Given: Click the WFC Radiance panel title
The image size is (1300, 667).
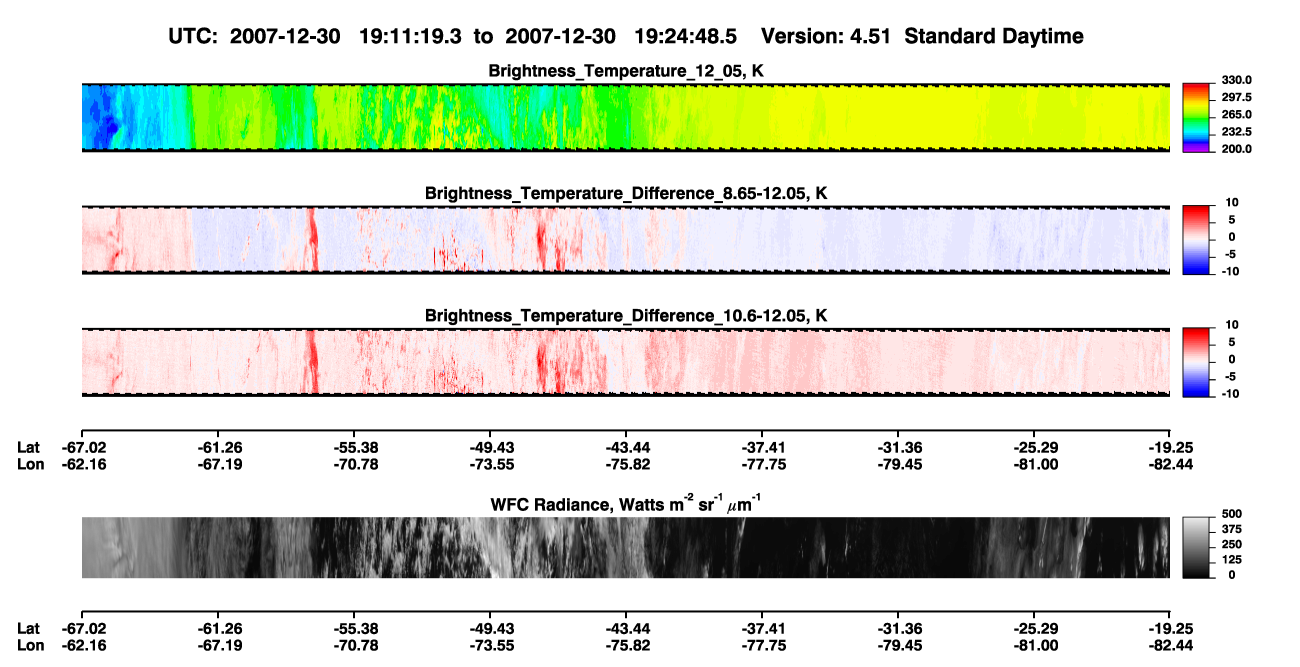Looking at the screenshot, I should click(626, 504).
